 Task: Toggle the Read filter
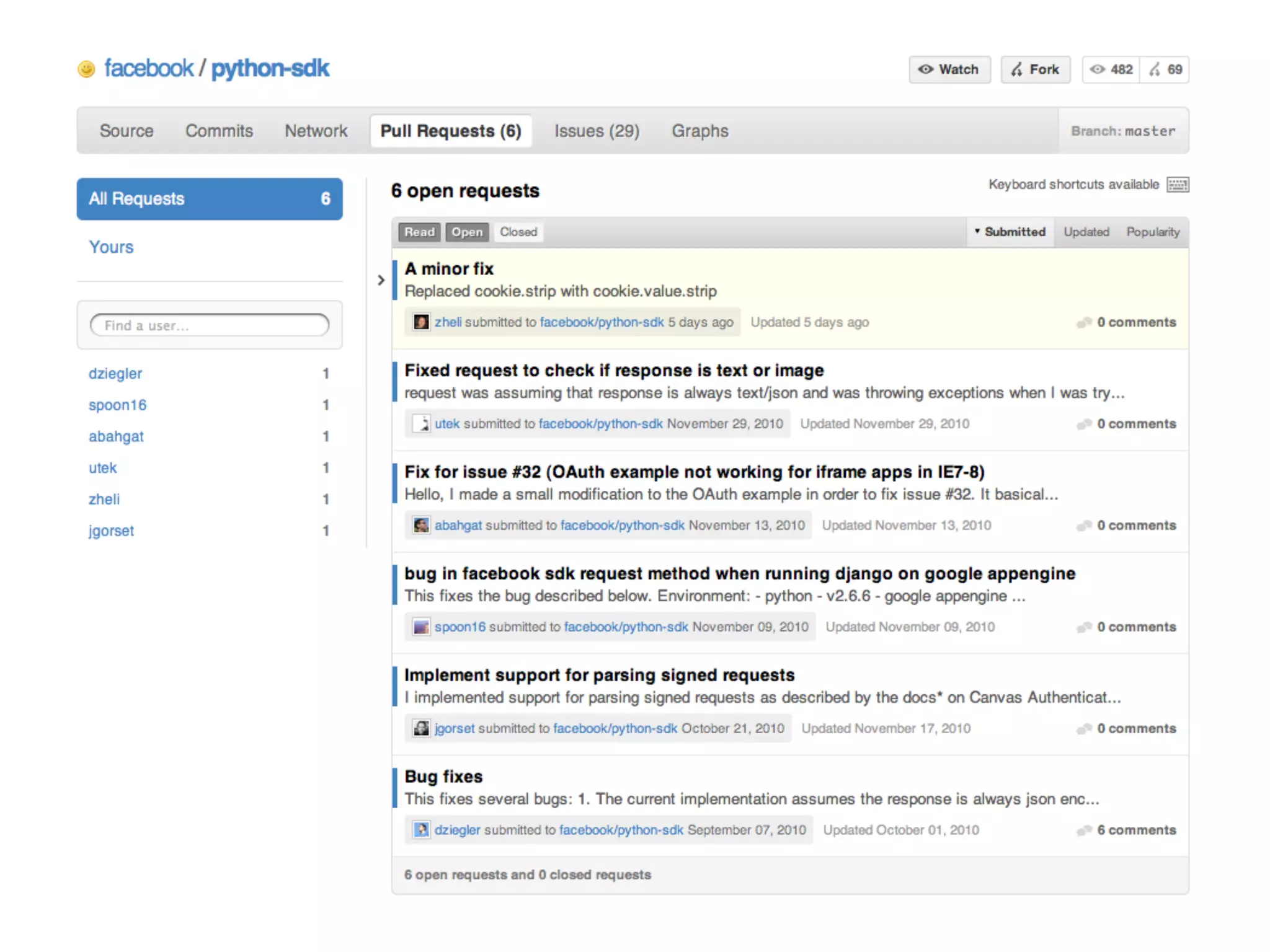point(419,232)
